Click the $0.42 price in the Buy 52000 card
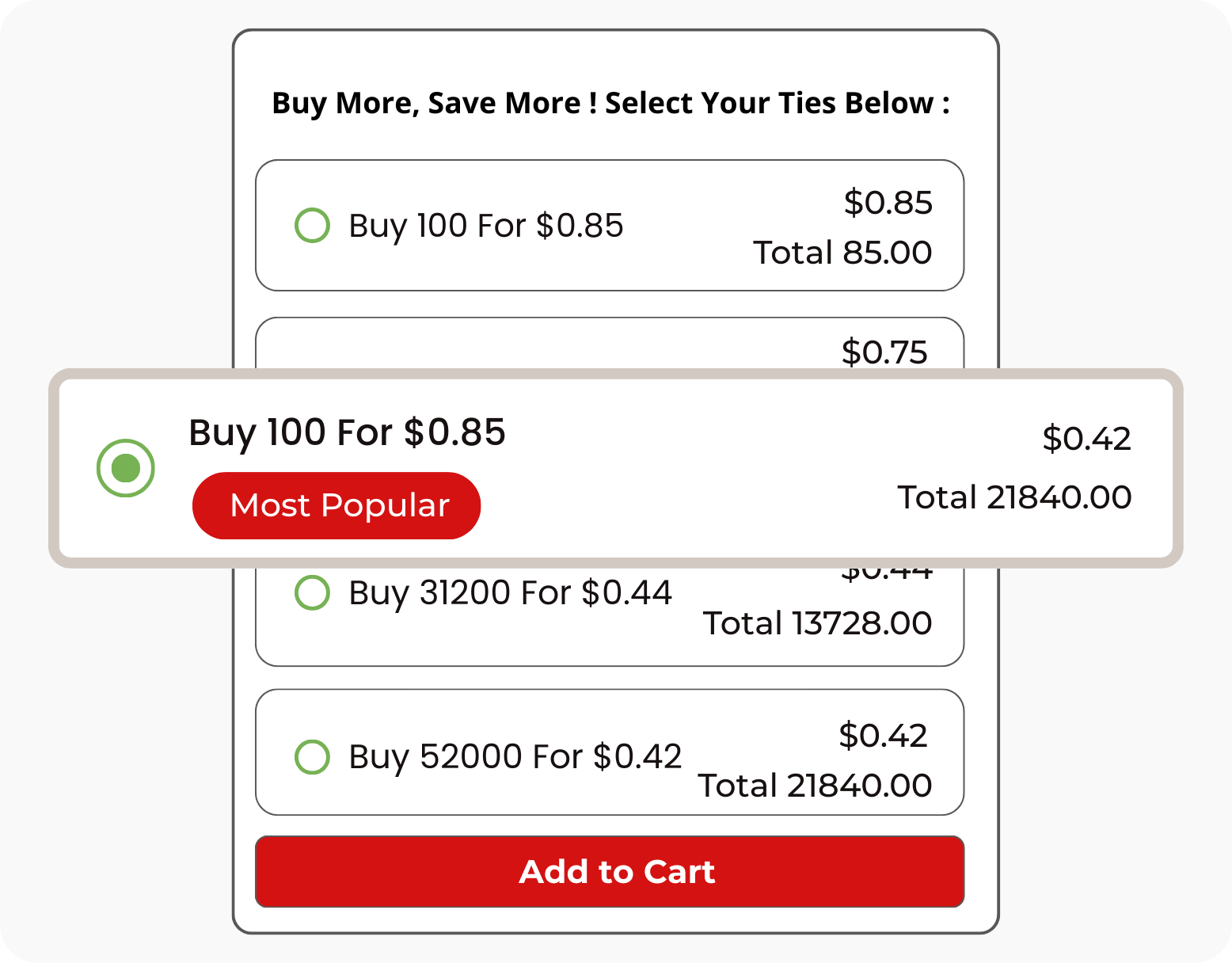Viewport: 1232px width, 963px height. pyautogui.click(x=883, y=735)
